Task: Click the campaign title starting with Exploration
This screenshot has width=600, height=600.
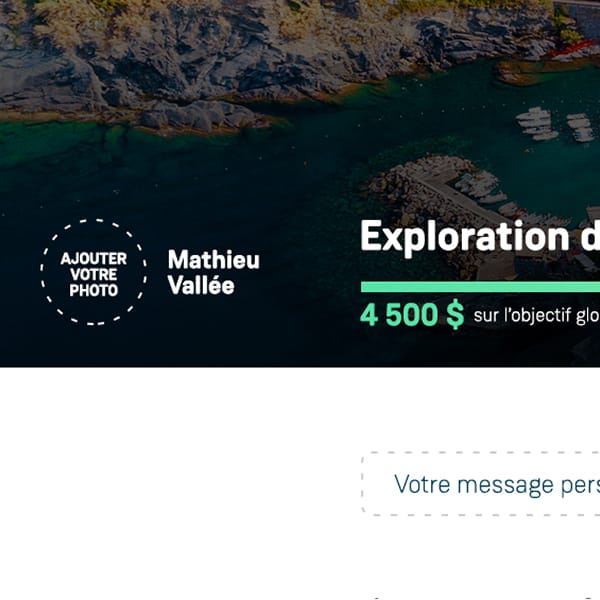Action: click(480, 236)
